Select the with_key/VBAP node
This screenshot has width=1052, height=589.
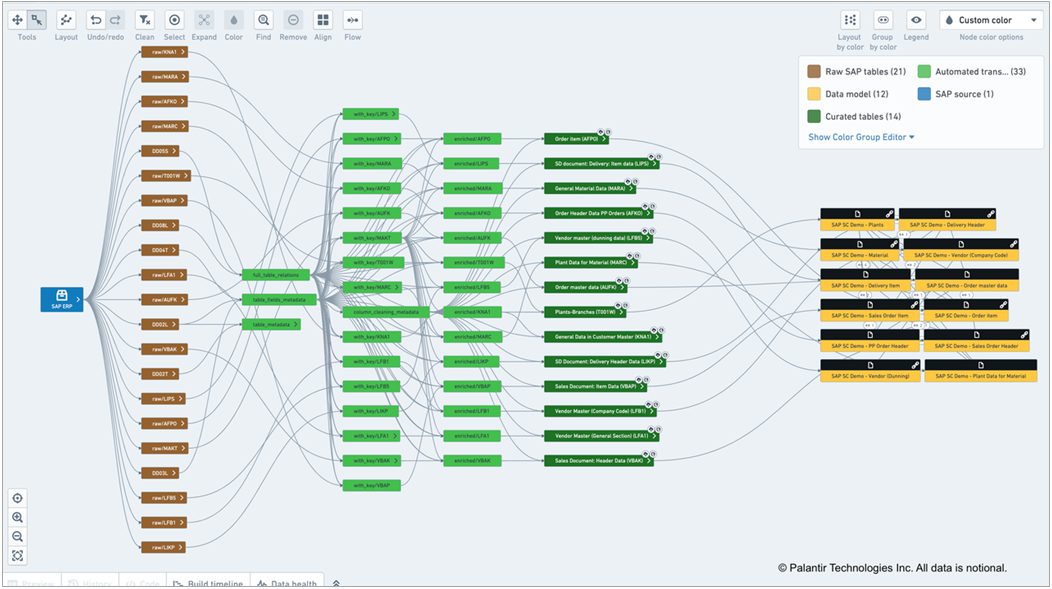372,485
